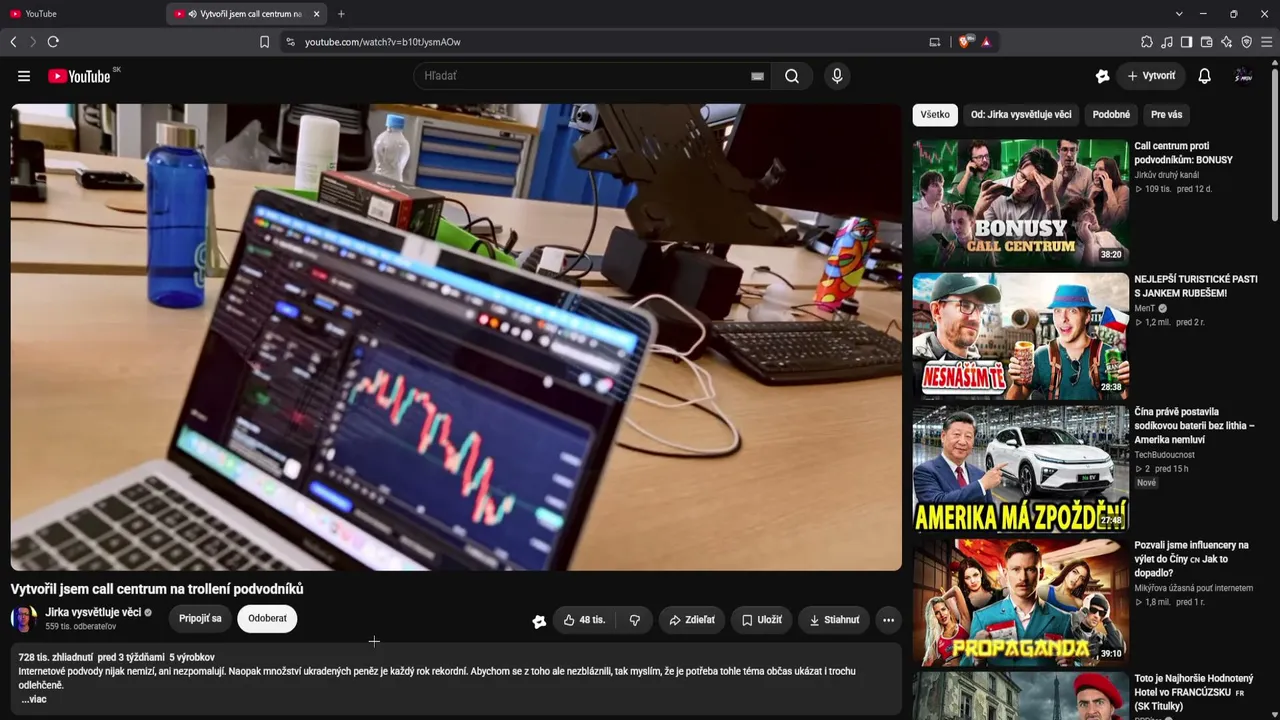This screenshot has width=1280, height=720.
Task: Open the browser main menu
Action: [1267, 42]
